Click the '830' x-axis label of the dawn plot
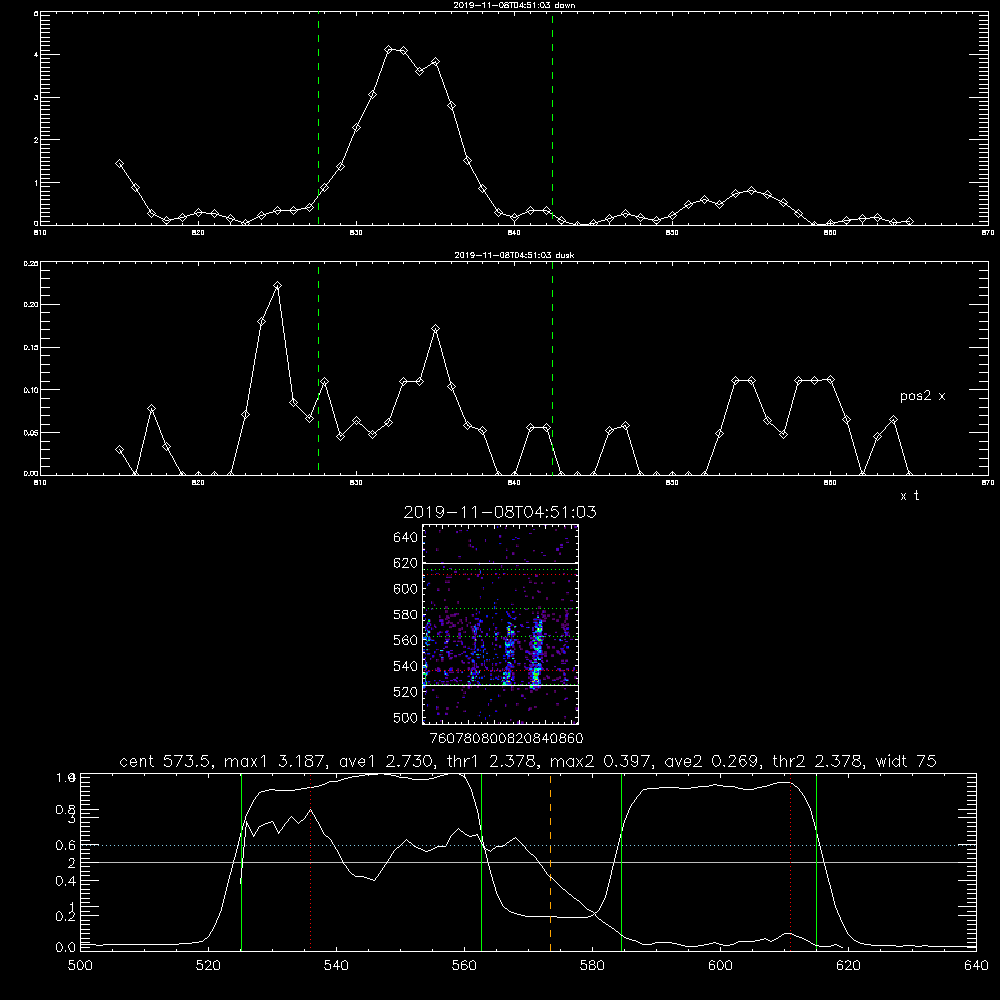The width and height of the screenshot is (1000, 1000). coord(356,233)
